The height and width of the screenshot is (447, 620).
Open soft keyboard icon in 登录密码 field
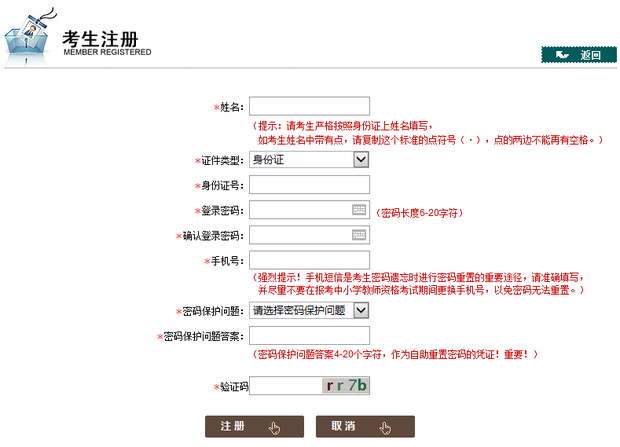click(359, 210)
